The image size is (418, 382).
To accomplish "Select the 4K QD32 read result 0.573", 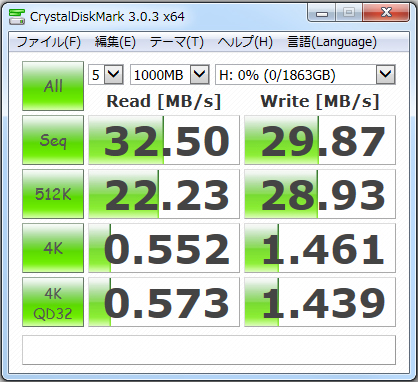I will (x=164, y=302).
